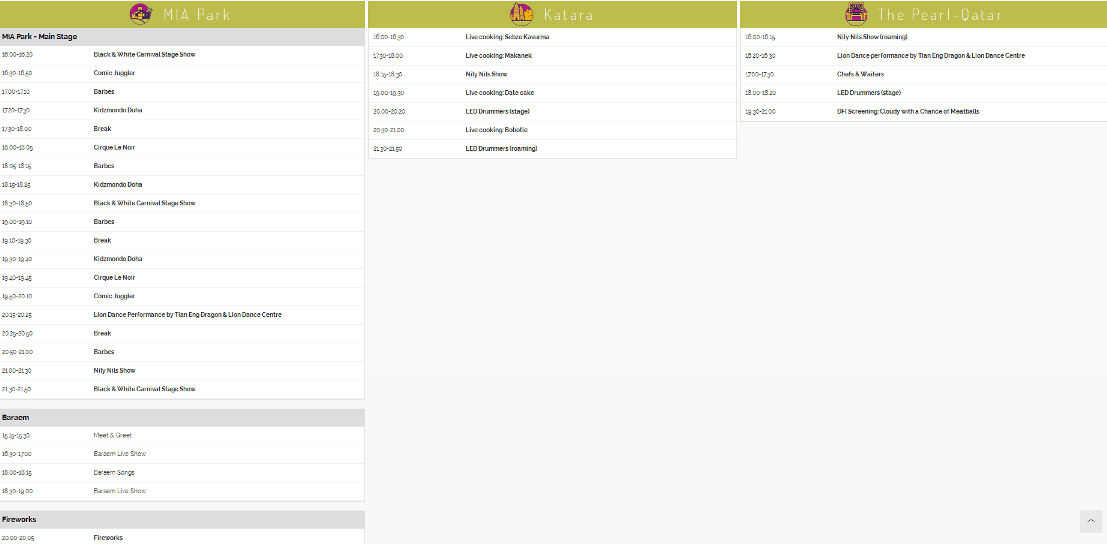This screenshot has width=1107, height=544.
Task: Click the Meet & Greet entry under Baraem
Action: (x=112, y=436)
